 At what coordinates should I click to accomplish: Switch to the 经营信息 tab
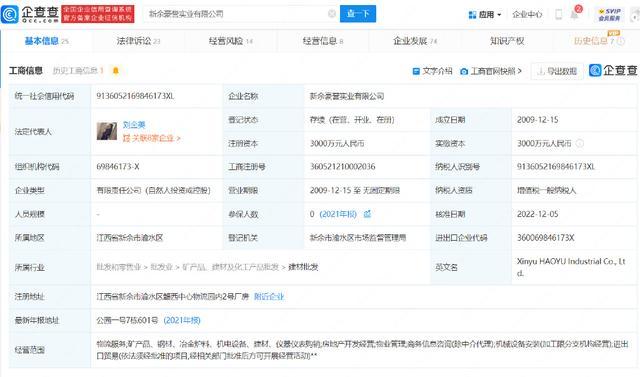[323, 41]
